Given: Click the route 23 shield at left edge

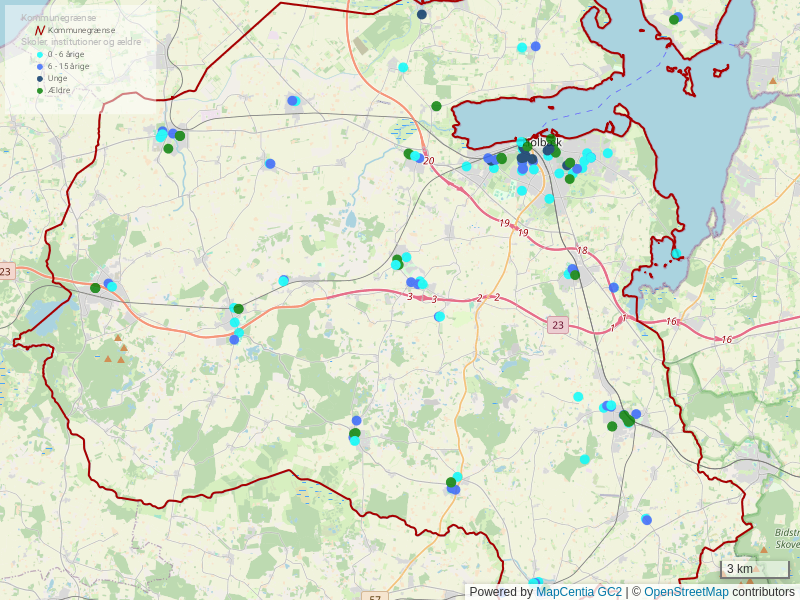Looking at the screenshot, I should [6, 272].
